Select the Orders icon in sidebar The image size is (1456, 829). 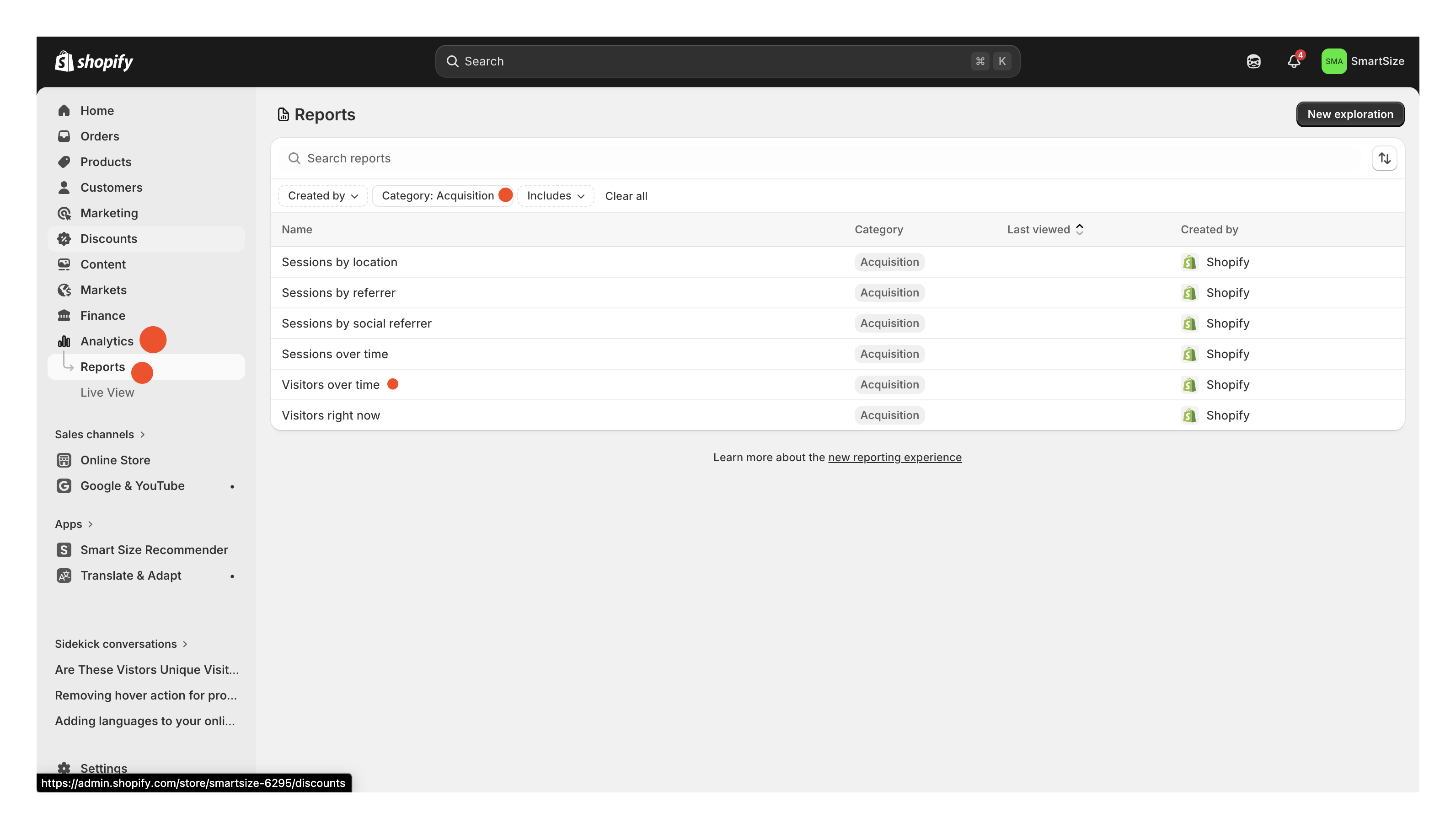click(x=64, y=136)
